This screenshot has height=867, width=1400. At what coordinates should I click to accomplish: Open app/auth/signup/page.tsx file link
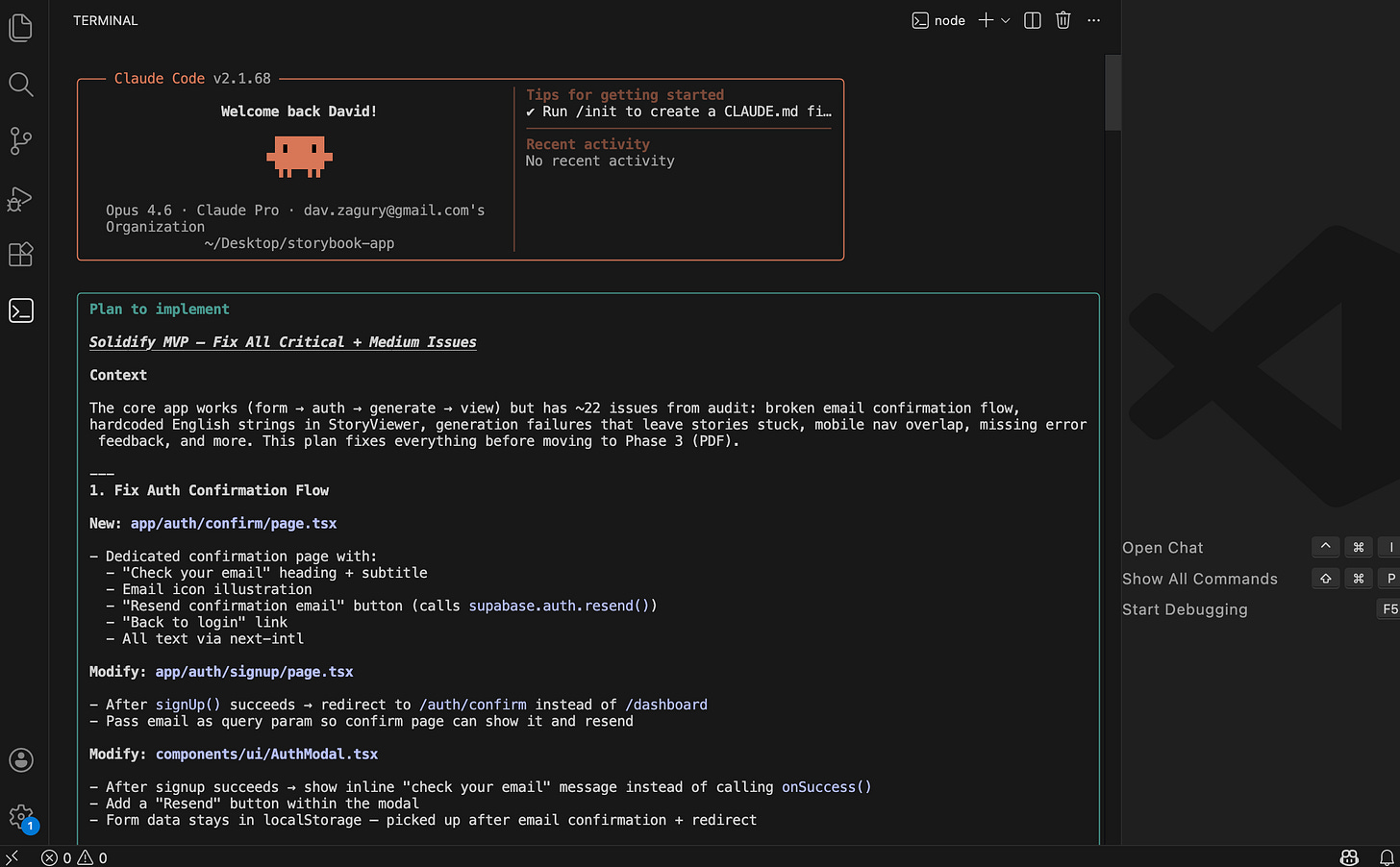click(x=255, y=672)
